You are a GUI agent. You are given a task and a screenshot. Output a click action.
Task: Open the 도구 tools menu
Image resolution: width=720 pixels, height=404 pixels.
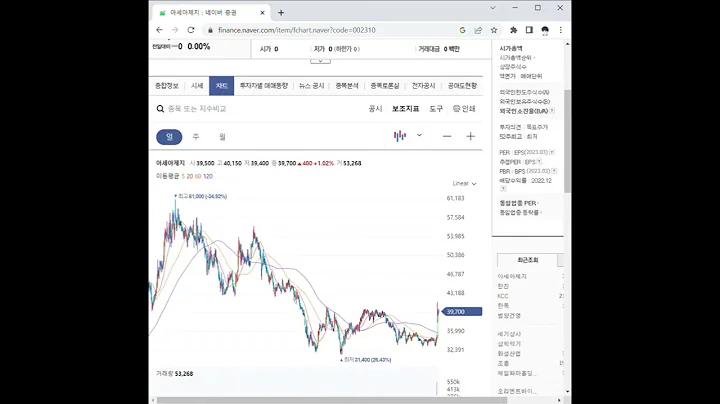click(x=436, y=109)
